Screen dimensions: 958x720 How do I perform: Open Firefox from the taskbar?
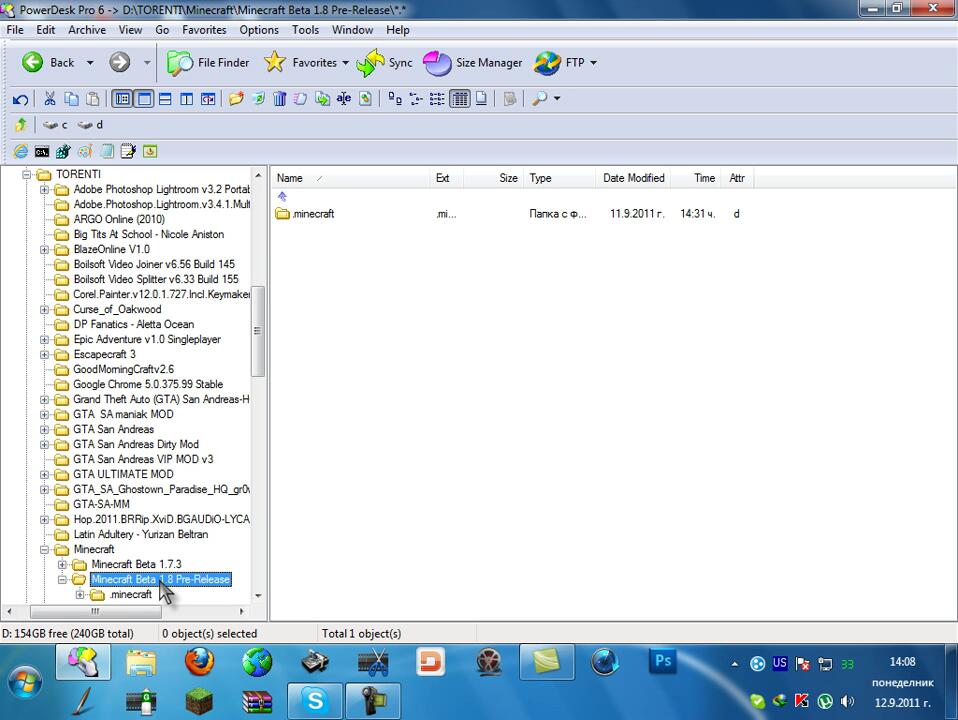click(x=199, y=662)
